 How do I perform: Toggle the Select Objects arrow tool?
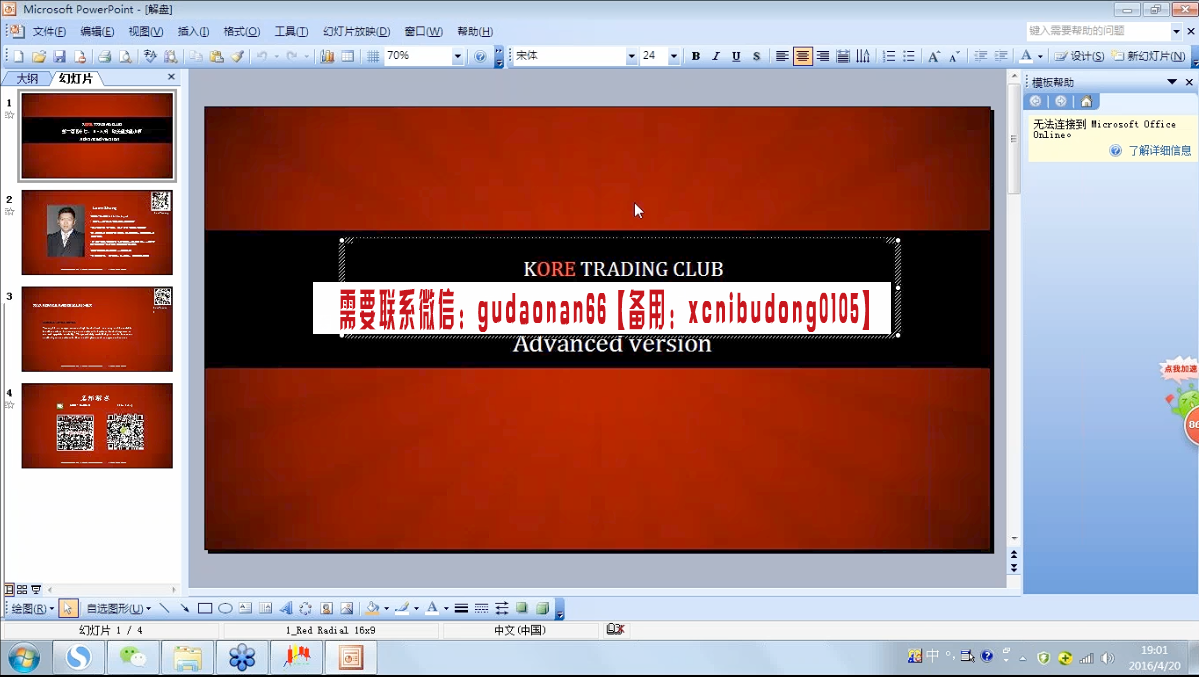(67, 608)
